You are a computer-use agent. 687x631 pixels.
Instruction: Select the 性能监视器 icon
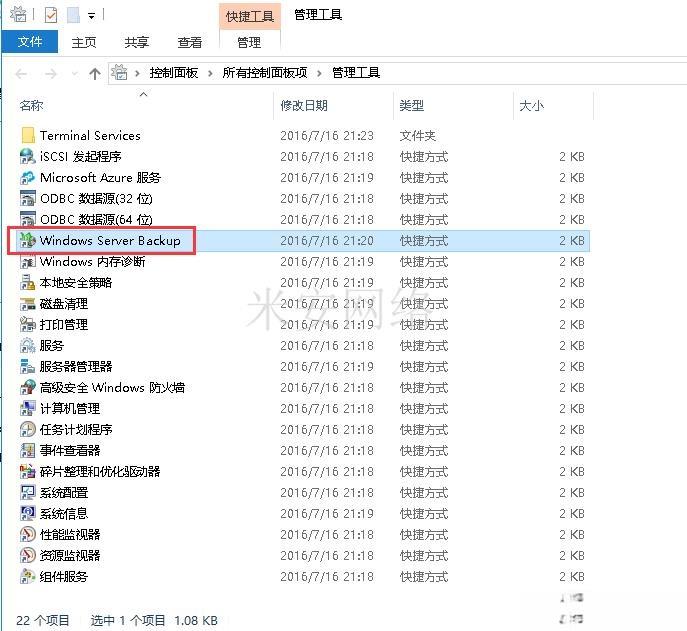click(x=28, y=534)
